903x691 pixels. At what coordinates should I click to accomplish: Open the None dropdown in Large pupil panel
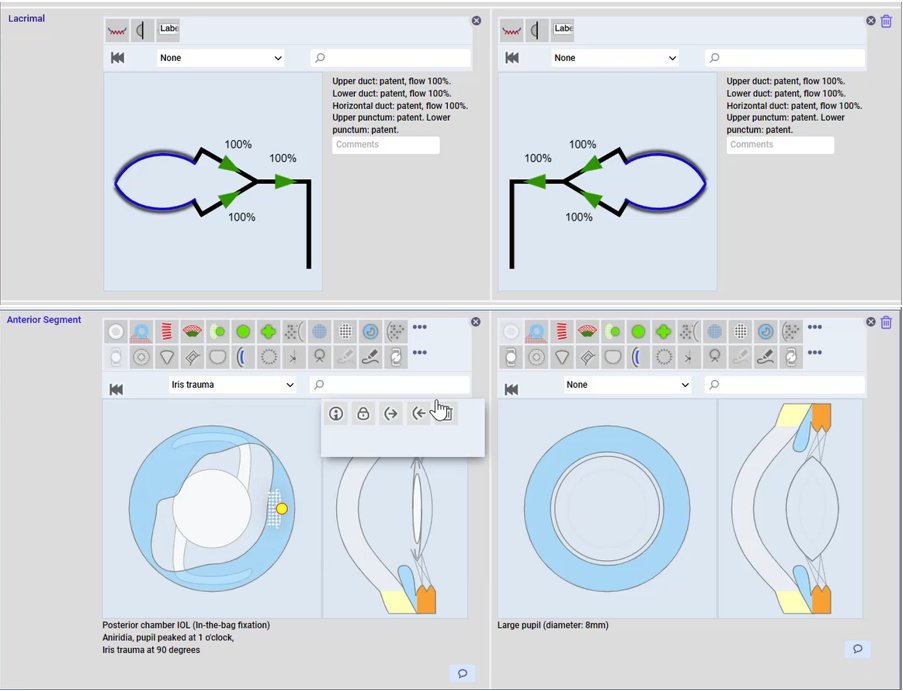click(627, 385)
